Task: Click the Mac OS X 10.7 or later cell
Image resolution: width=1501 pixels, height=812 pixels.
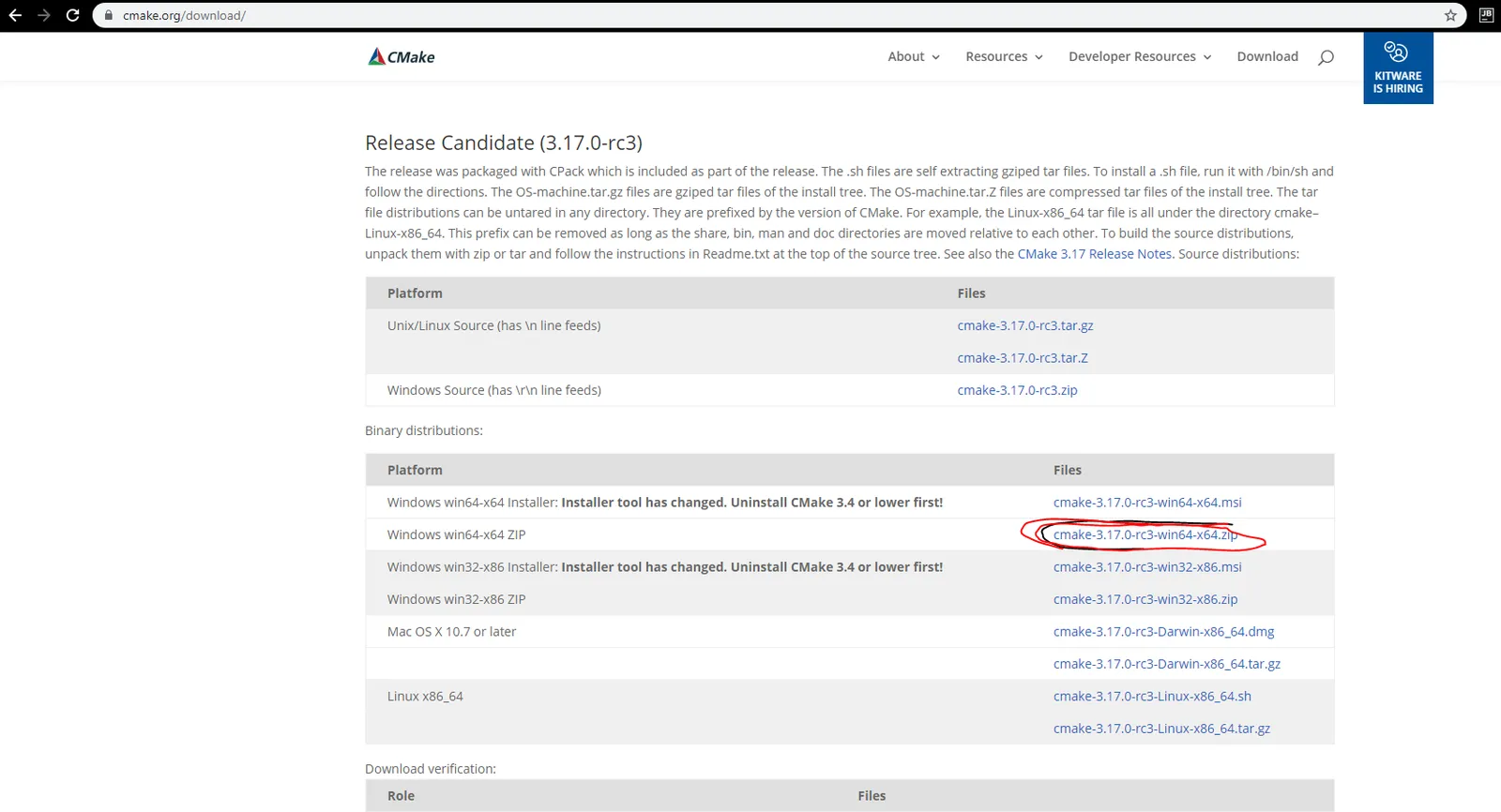Action: (x=451, y=632)
